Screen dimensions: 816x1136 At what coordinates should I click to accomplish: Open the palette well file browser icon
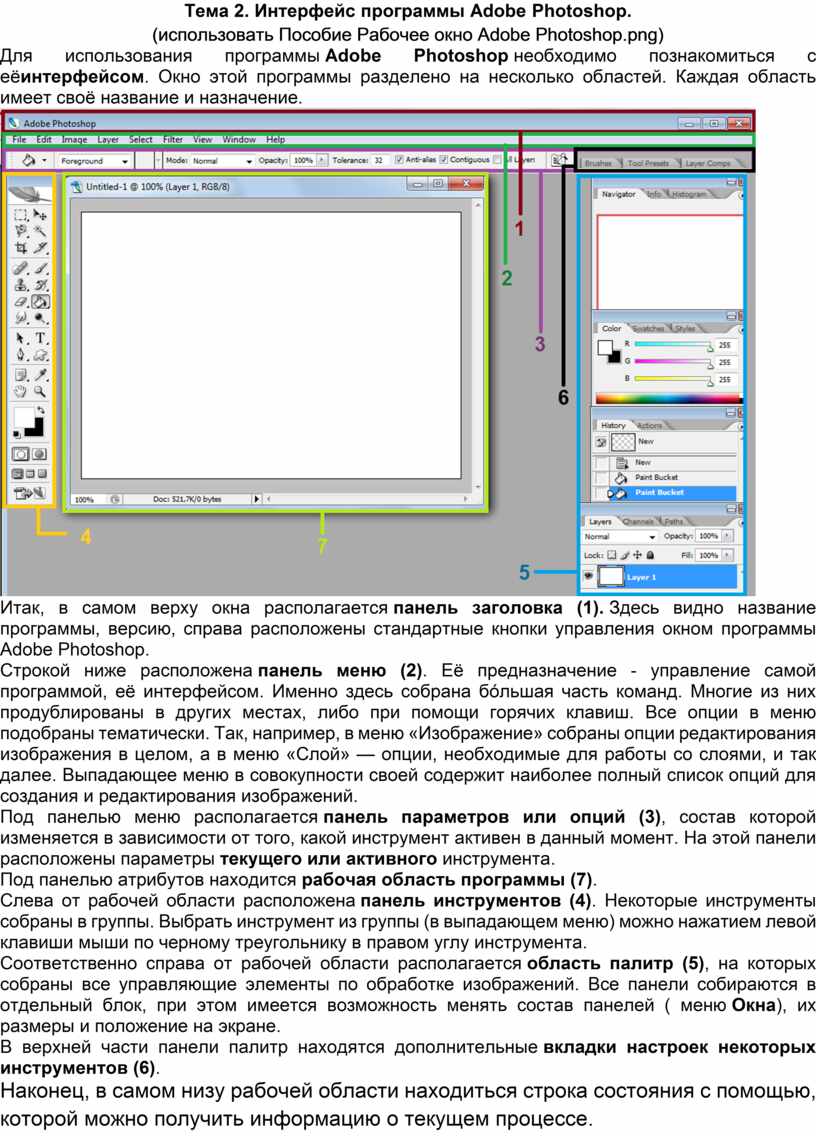click(559, 159)
